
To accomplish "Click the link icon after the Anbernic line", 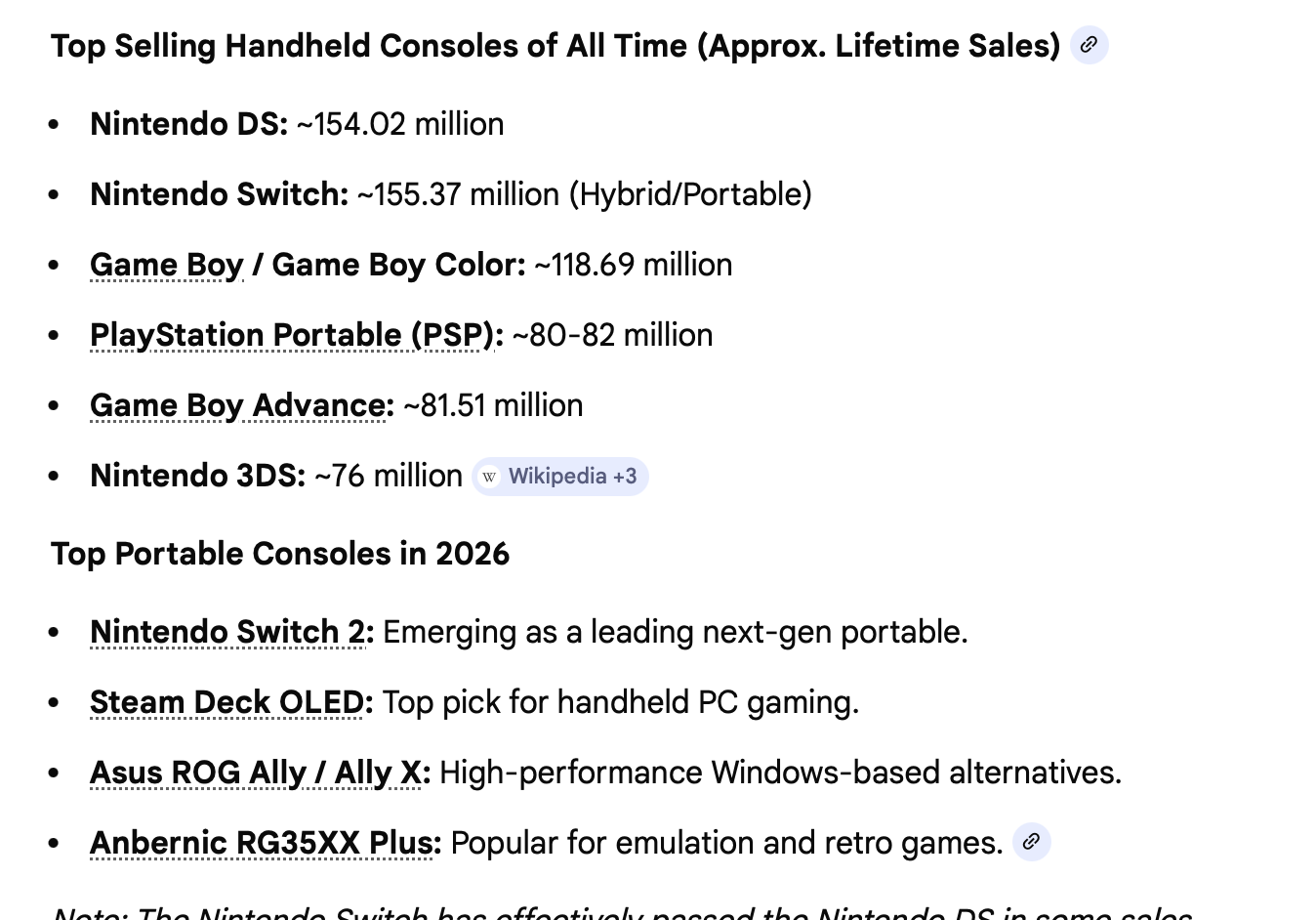I will tap(1031, 842).
